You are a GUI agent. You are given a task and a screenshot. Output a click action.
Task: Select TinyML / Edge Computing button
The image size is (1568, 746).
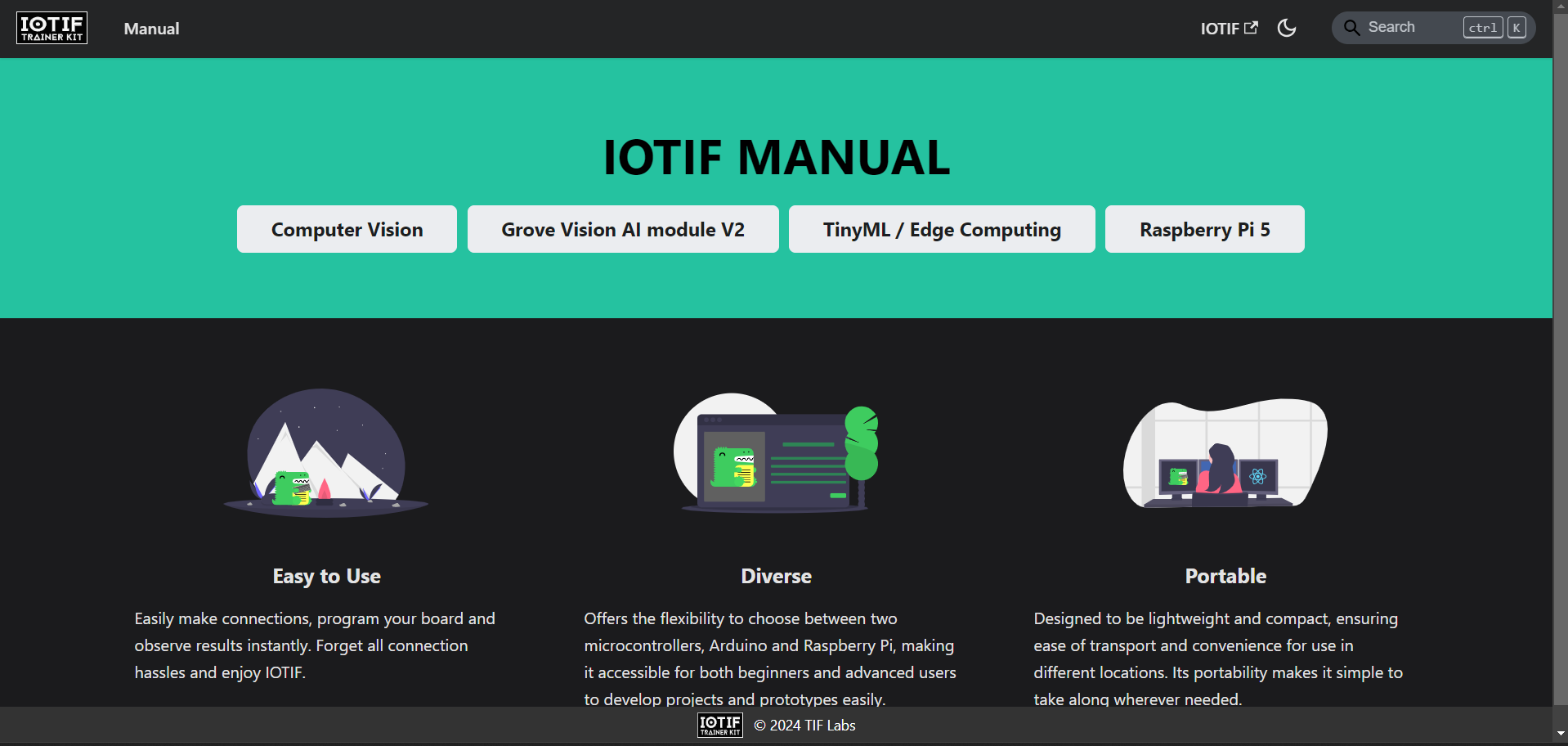point(941,230)
